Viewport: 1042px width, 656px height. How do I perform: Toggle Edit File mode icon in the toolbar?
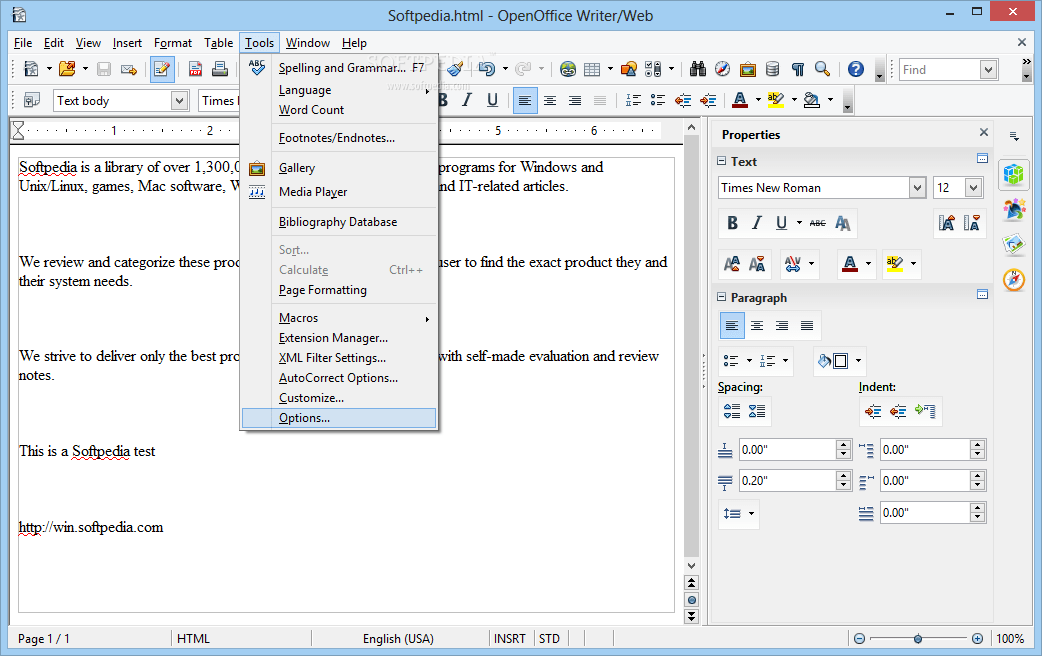tap(161, 69)
